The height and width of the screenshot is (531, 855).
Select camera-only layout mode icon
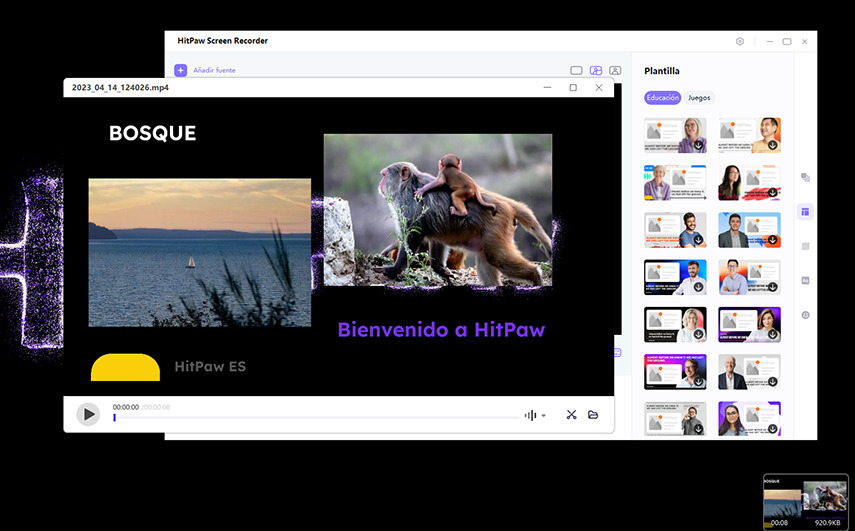point(615,70)
